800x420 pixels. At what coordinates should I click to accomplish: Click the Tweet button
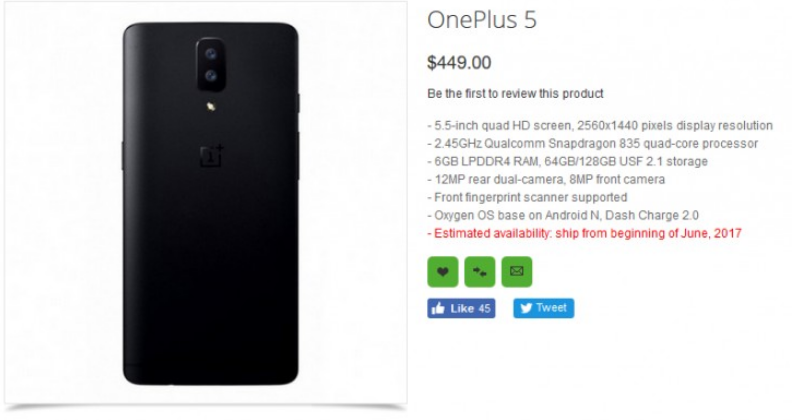click(x=543, y=308)
